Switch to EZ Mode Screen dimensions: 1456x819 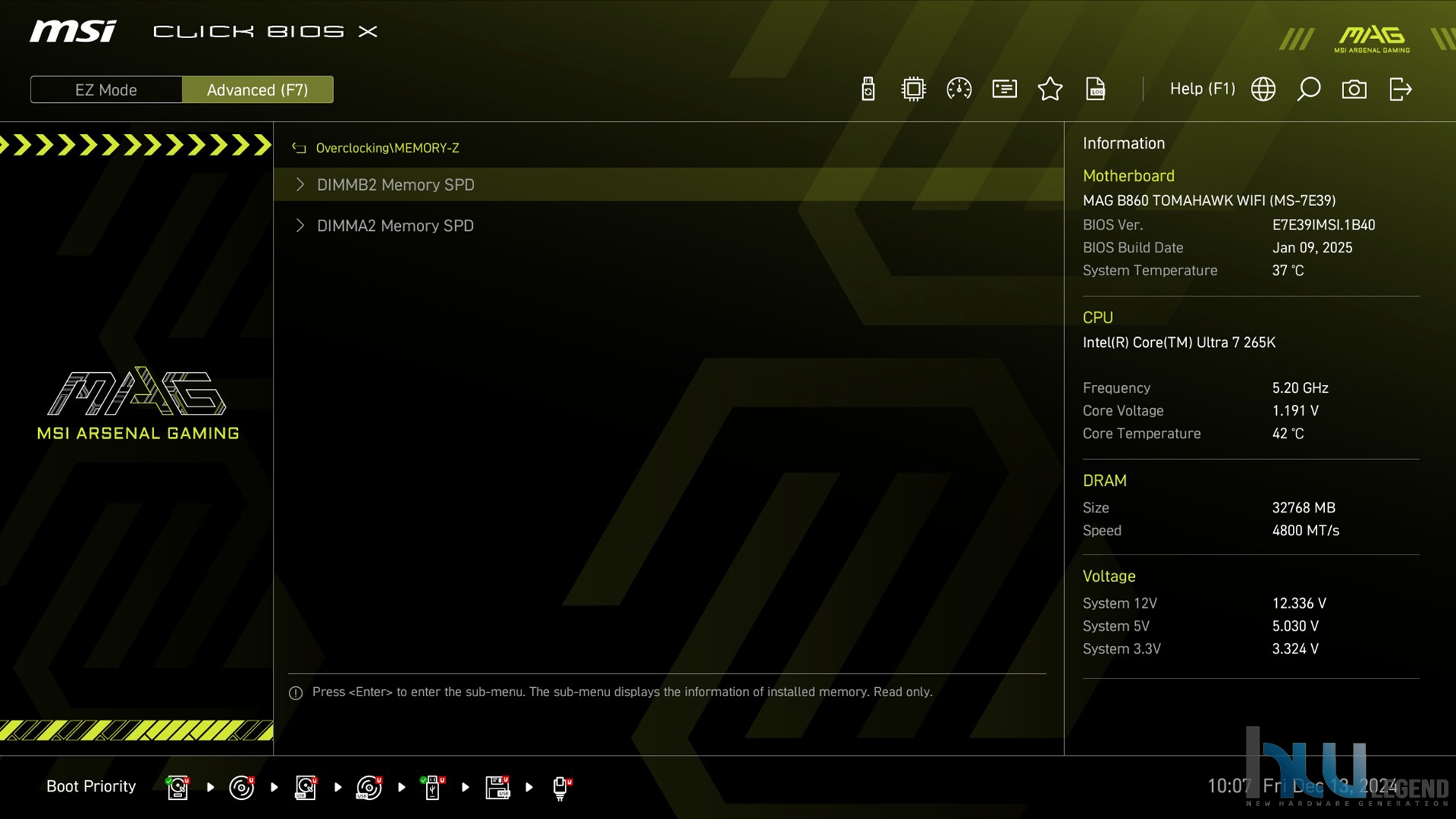point(106,90)
